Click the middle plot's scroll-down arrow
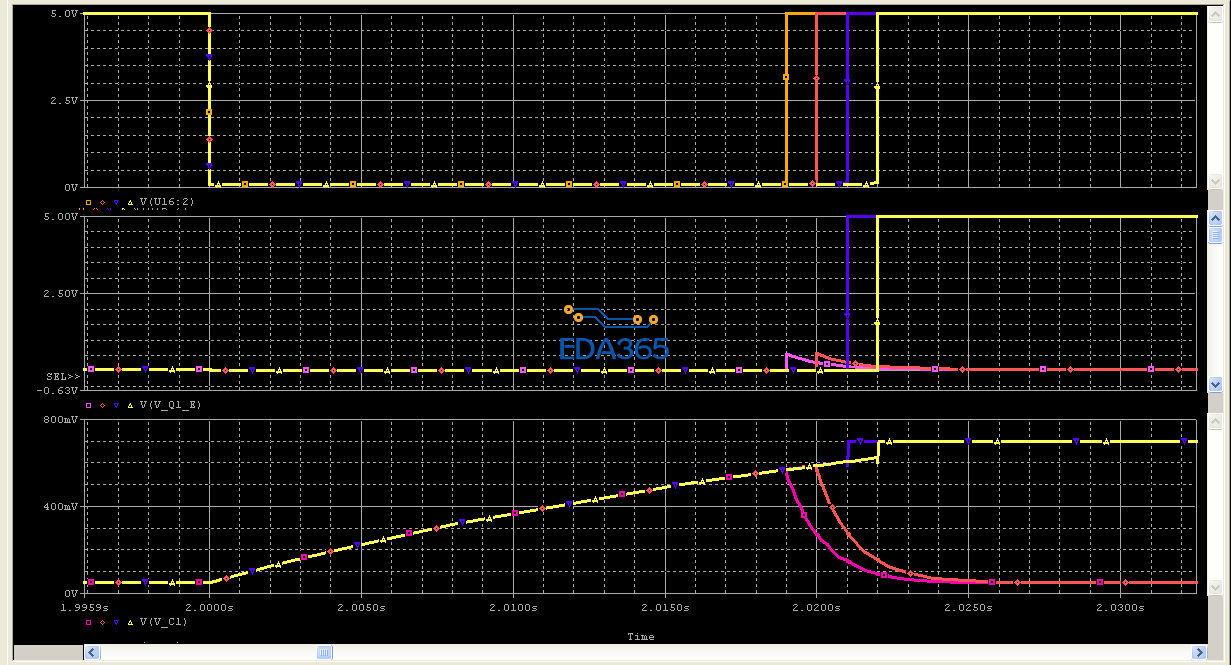The height and width of the screenshot is (665, 1231). pos(1215,384)
